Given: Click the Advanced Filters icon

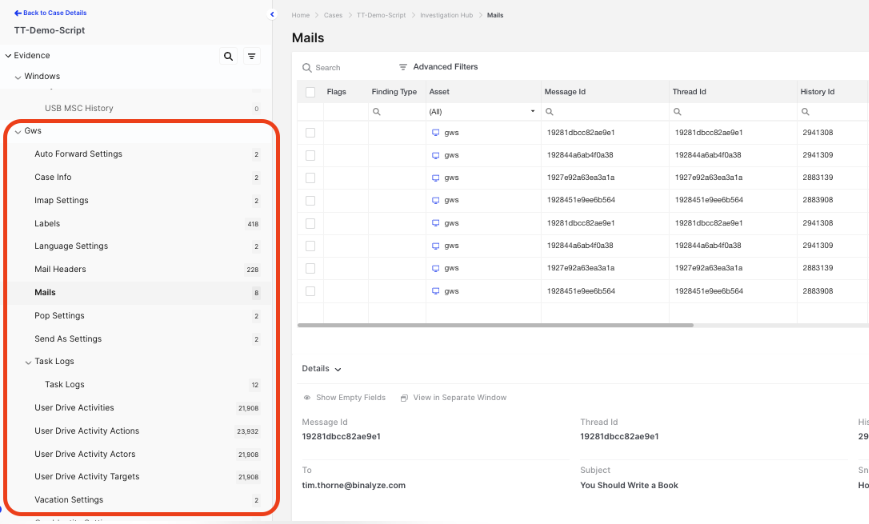Looking at the screenshot, I should (x=403, y=67).
